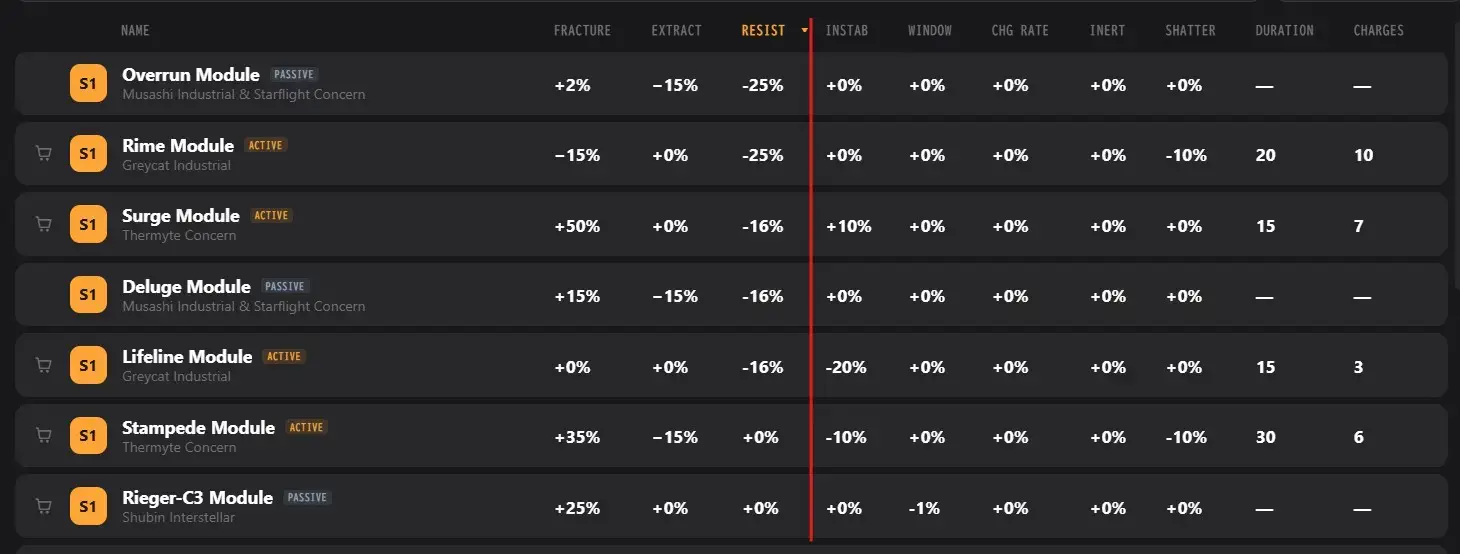The height and width of the screenshot is (554, 1460).
Task: Open the Rime Module row name
Action: (x=178, y=145)
